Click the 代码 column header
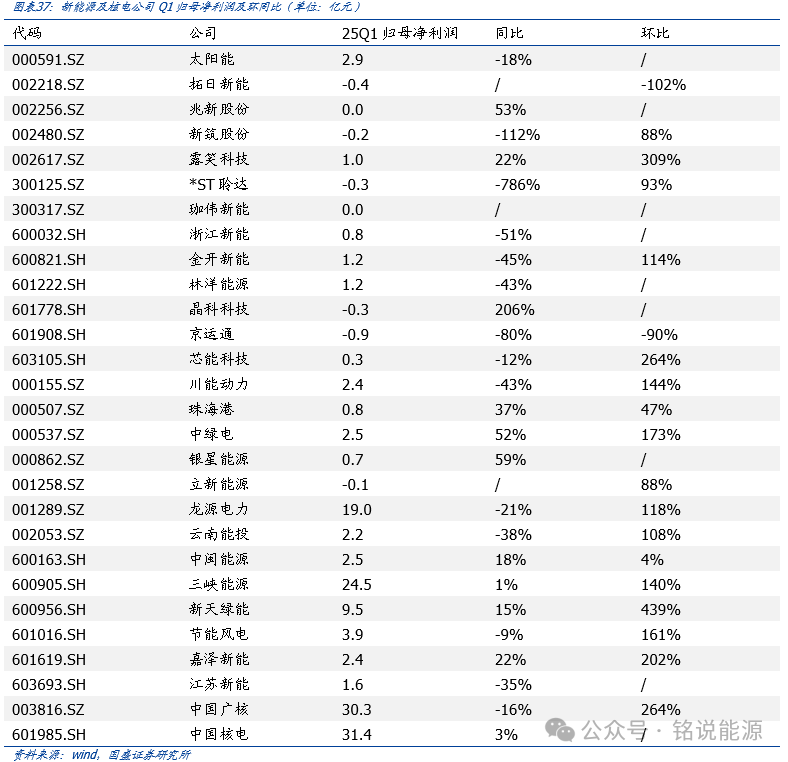Image resolution: width=788 pixels, height=762 pixels. 27,33
